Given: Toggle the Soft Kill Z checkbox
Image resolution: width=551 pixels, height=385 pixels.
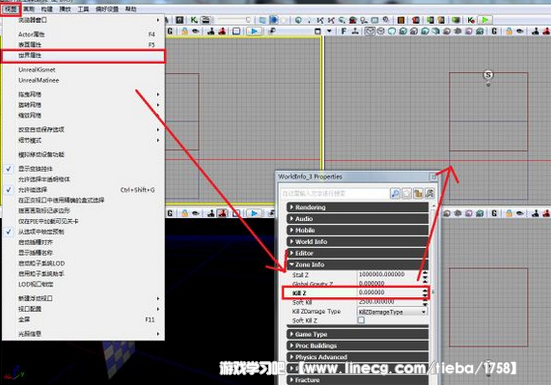Looking at the screenshot, I should pos(361,320).
